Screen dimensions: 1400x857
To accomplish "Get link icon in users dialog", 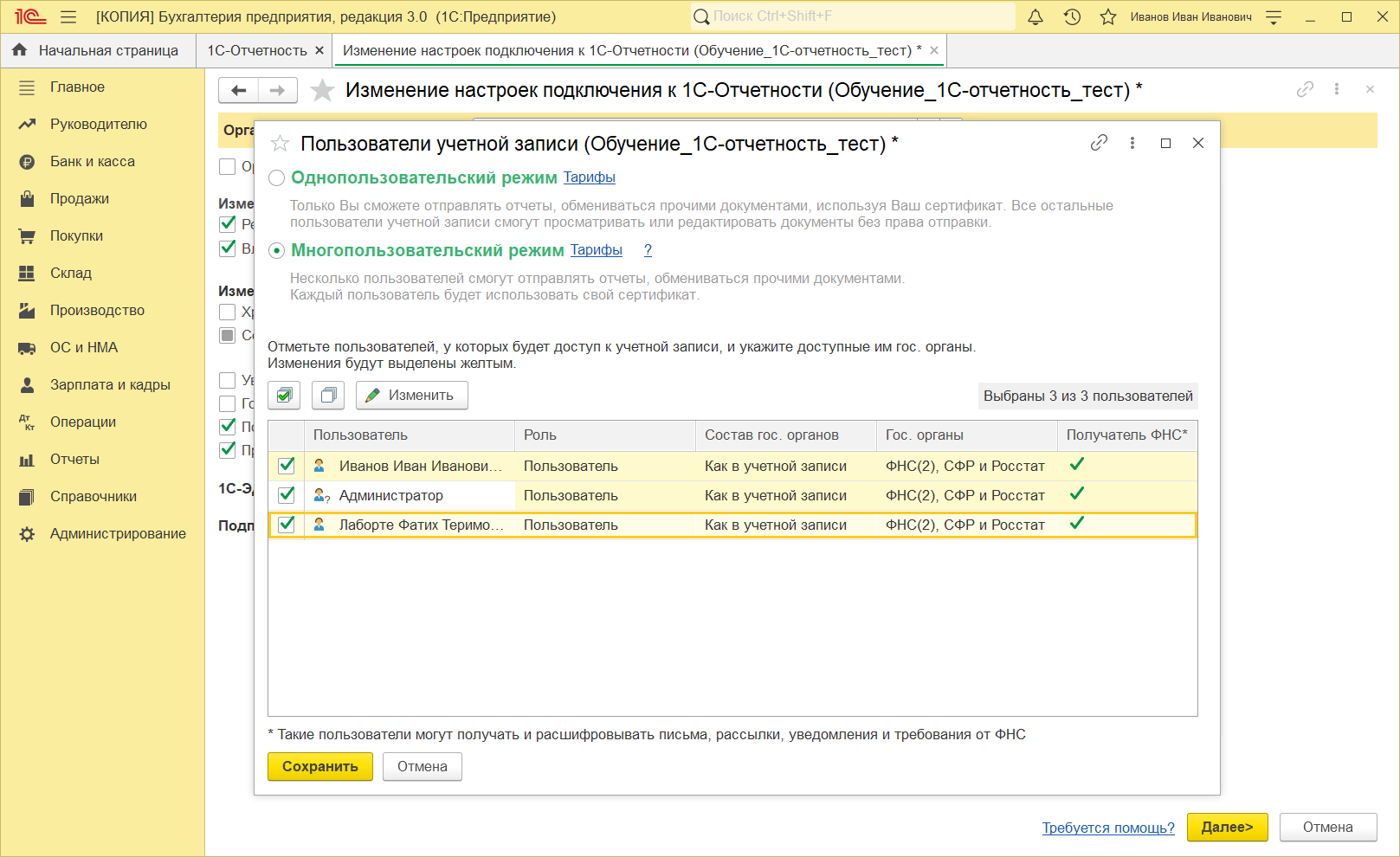I will [1099, 143].
